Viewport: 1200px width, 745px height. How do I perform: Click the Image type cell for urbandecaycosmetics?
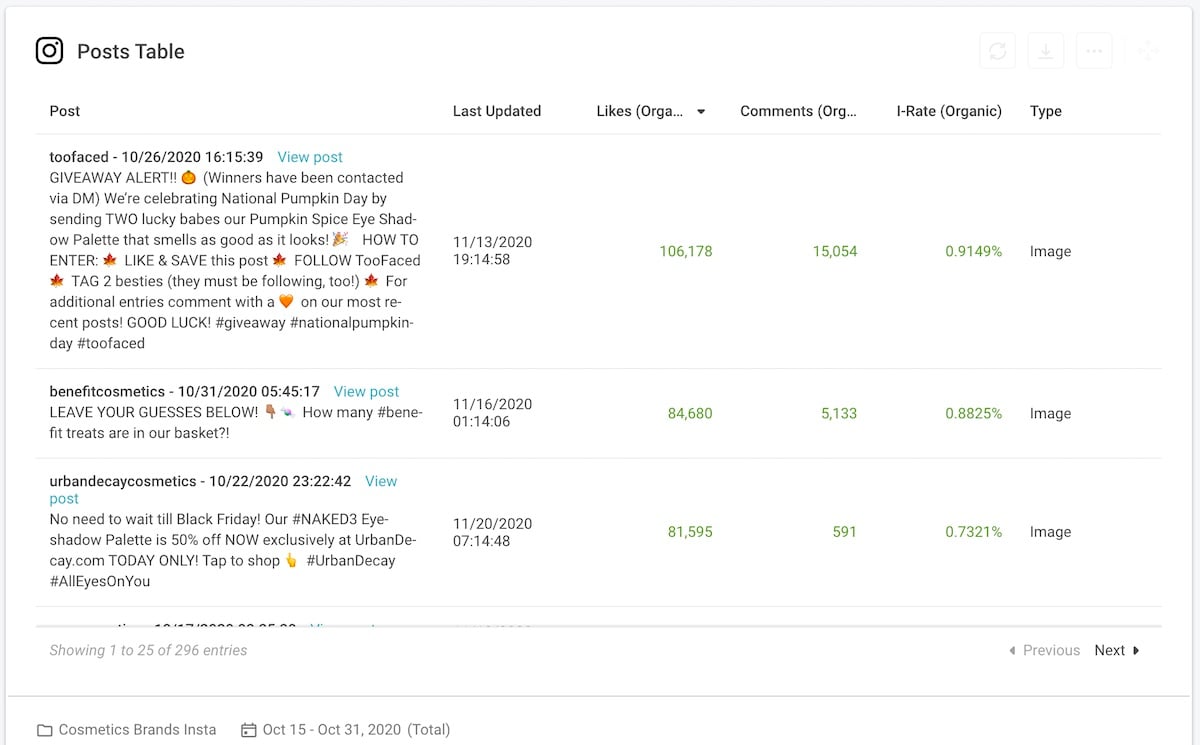pos(1050,533)
